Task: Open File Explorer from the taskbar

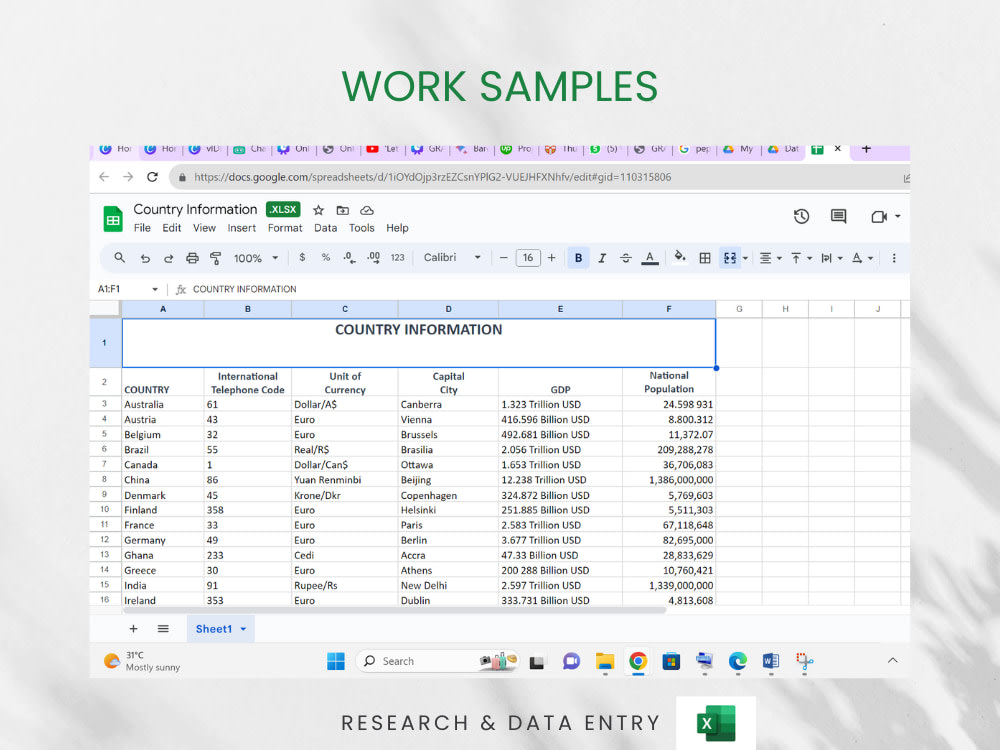Action: coord(605,661)
